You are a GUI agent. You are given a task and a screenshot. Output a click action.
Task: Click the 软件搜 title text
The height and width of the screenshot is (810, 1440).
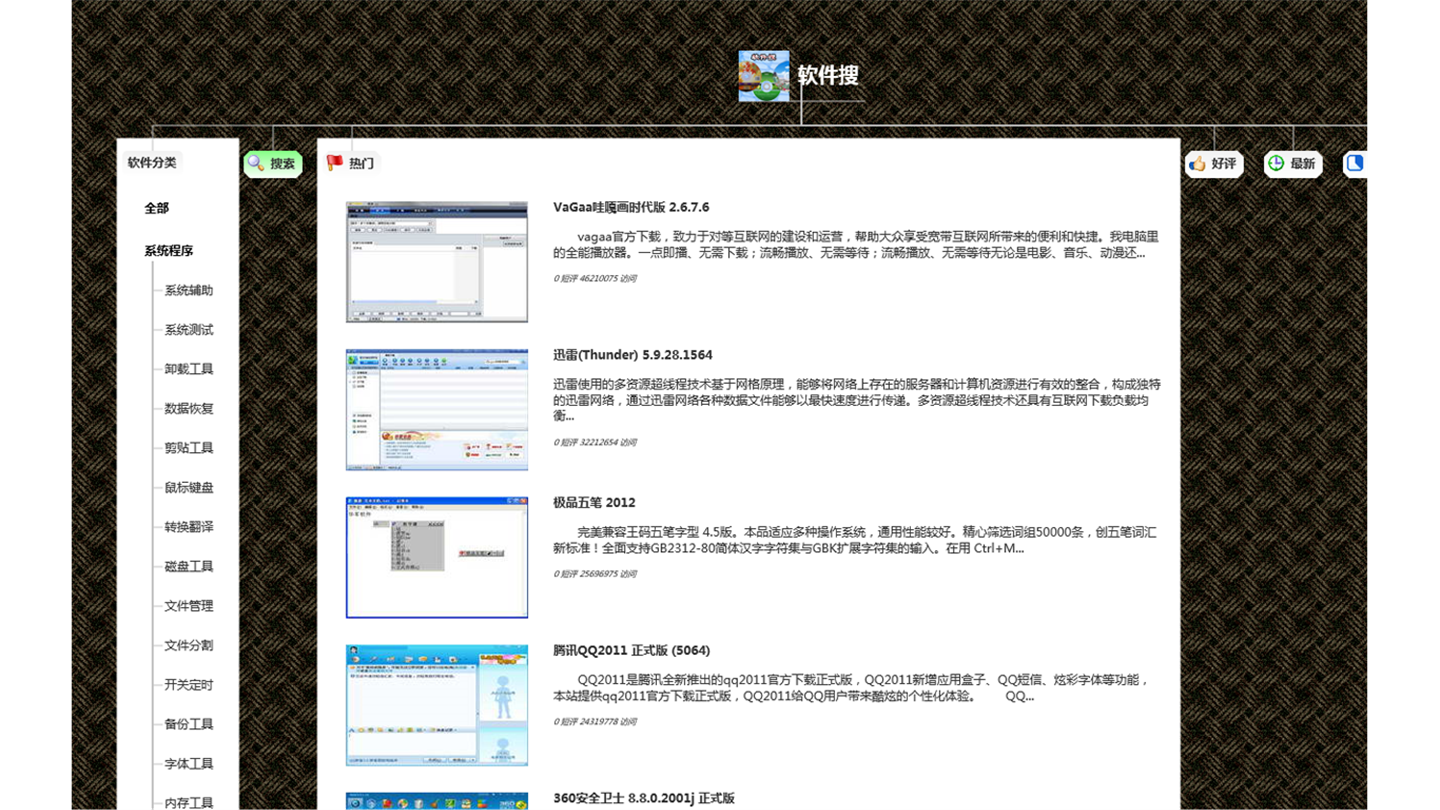click(828, 76)
